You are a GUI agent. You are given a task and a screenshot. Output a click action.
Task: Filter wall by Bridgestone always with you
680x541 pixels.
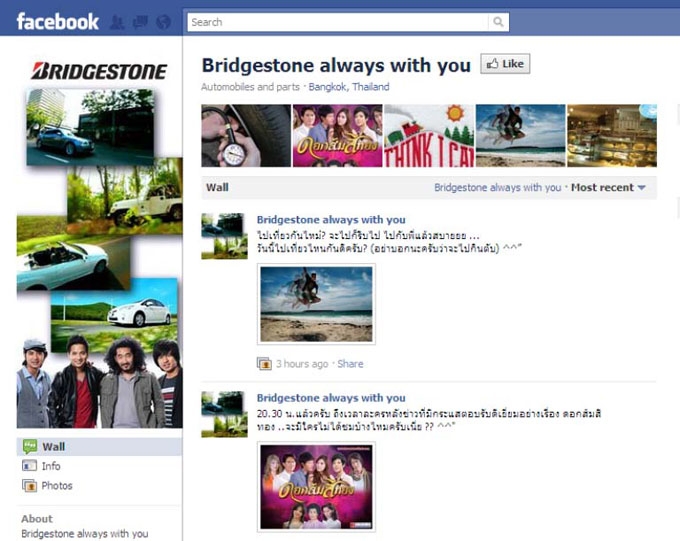(x=497, y=187)
